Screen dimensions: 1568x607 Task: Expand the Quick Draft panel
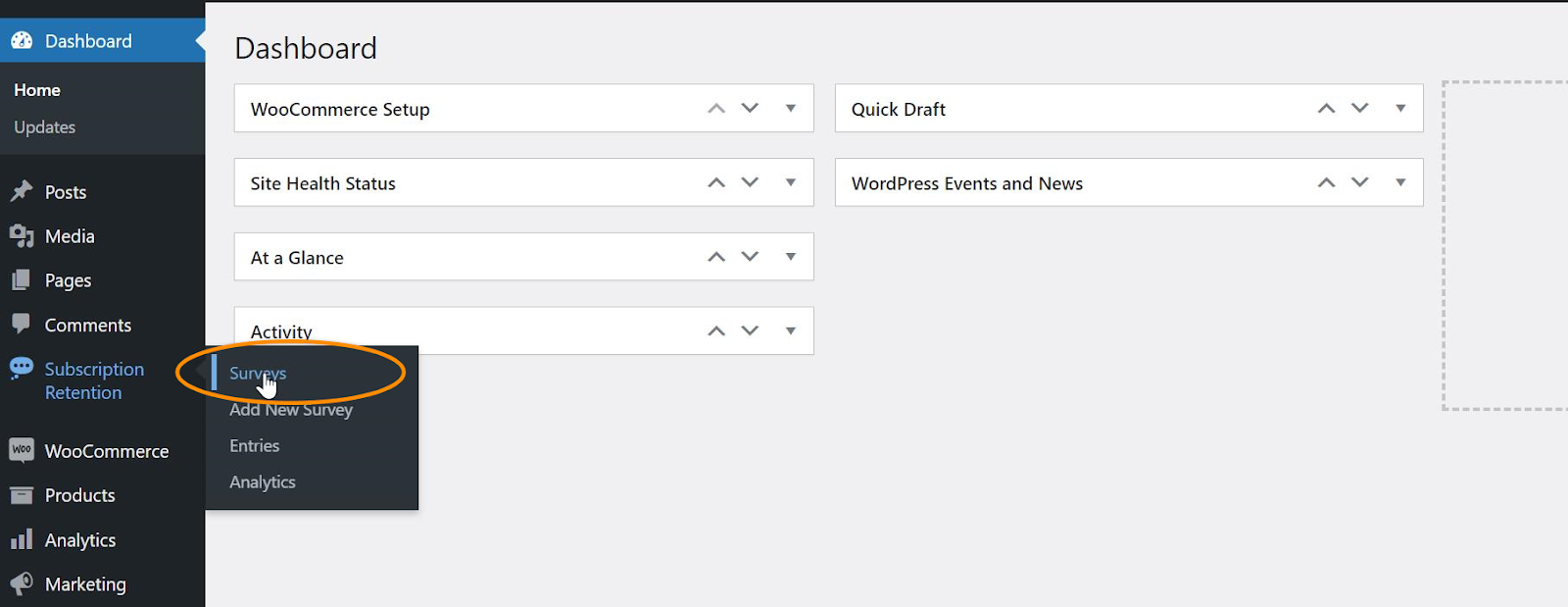(1400, 108)
